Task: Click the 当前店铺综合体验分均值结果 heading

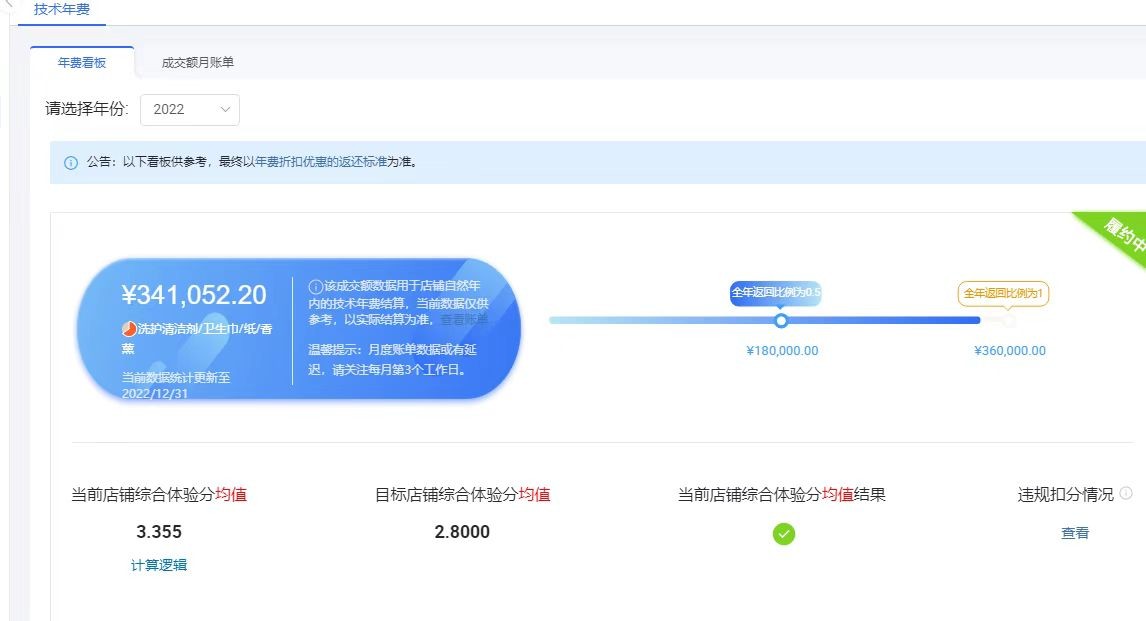Action: 781,495
